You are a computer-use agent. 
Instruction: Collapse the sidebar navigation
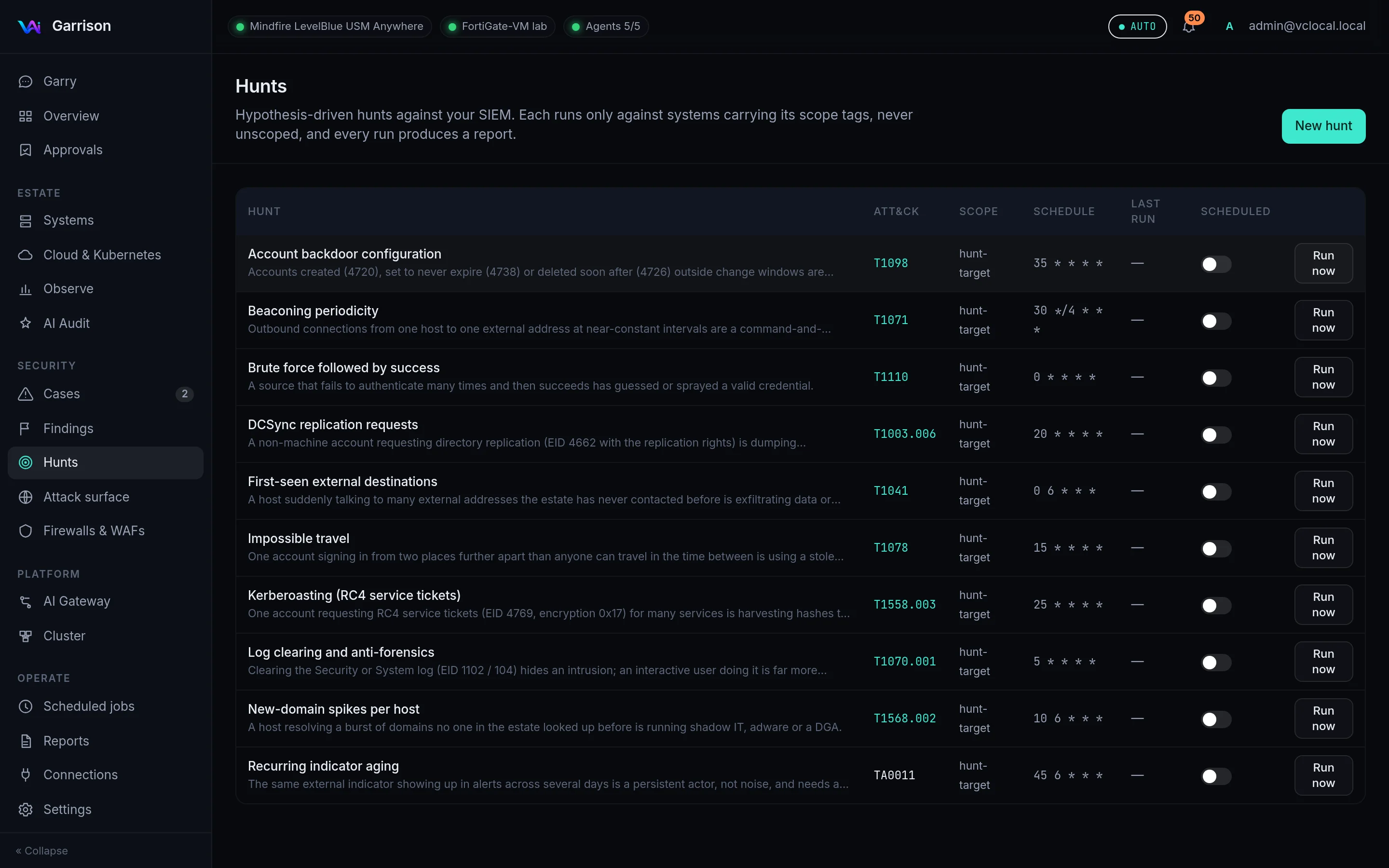(42, 851)
